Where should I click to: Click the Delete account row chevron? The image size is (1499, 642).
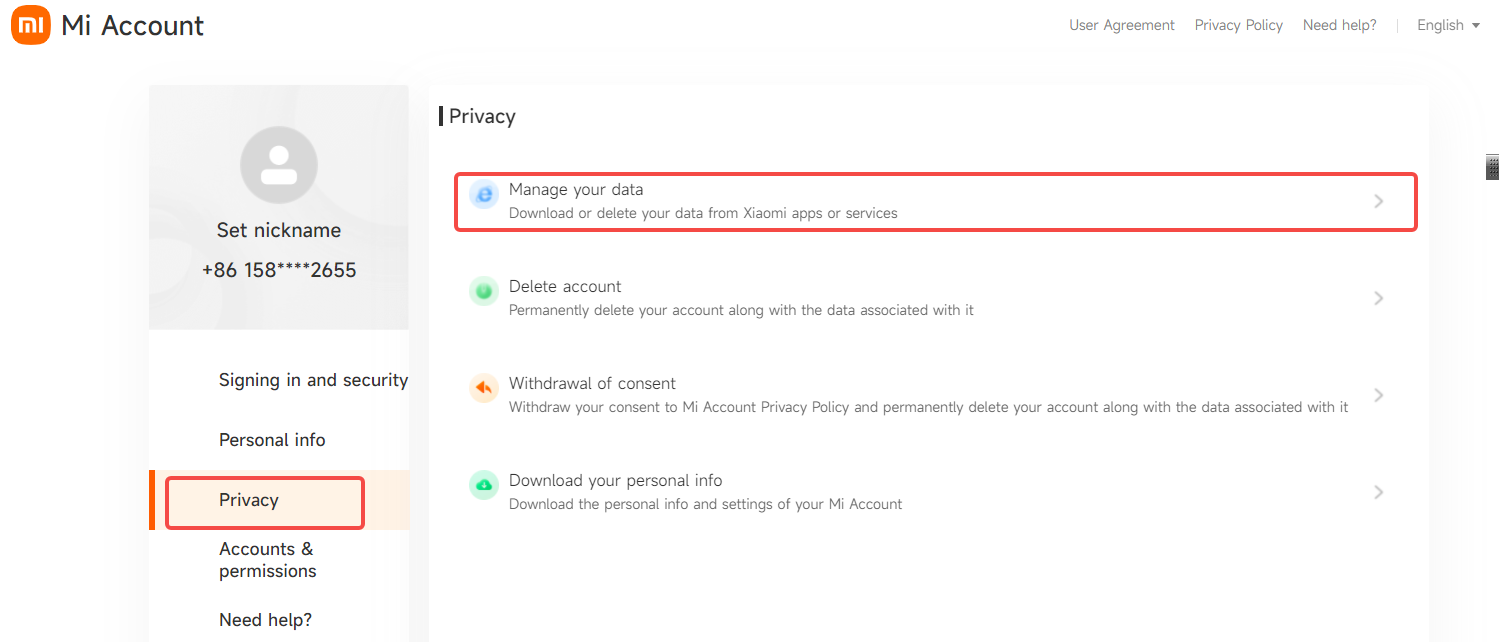[1378, 298]
